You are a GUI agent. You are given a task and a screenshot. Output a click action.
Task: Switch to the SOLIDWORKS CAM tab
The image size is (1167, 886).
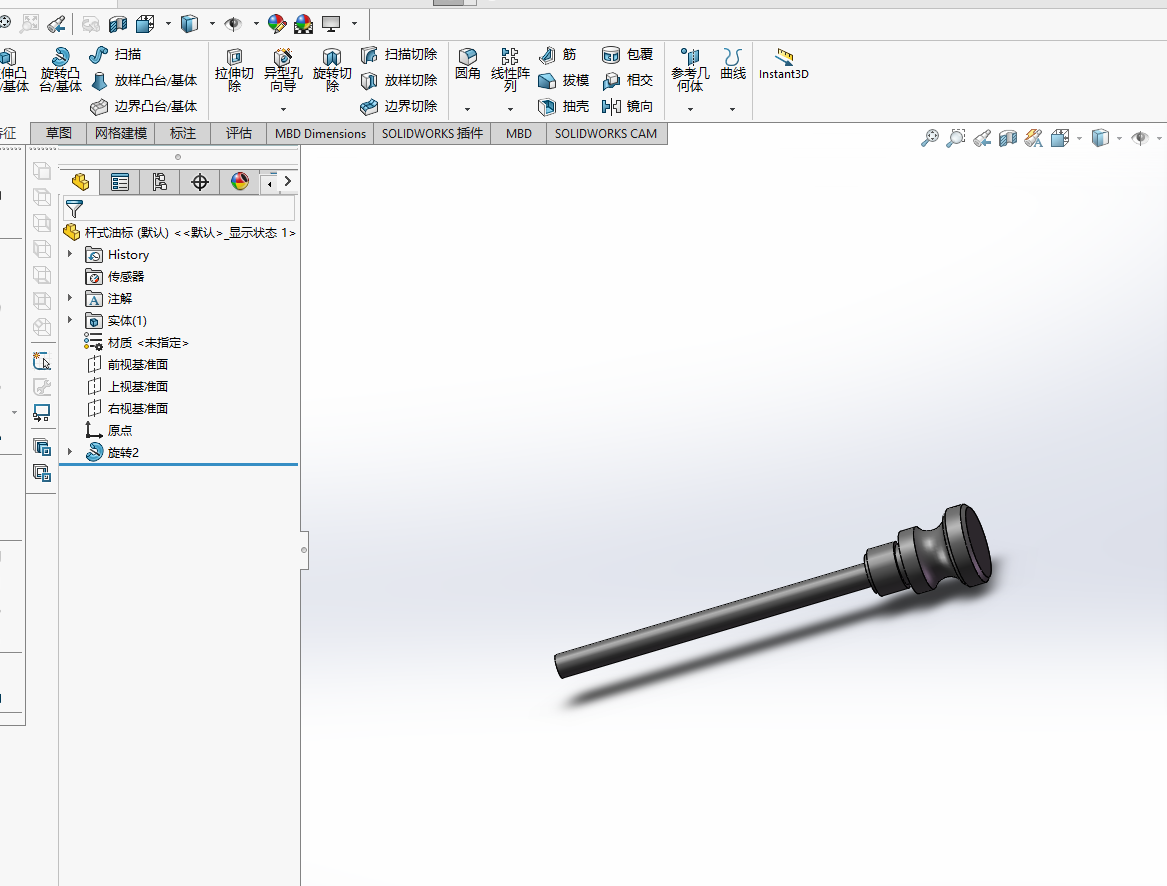pyautogui.click(x=606, y=133)
